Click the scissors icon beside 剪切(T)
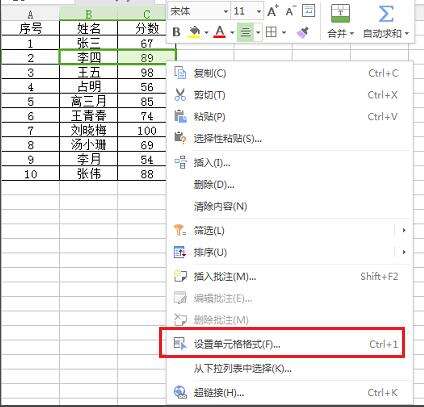 tap(180, 95)
